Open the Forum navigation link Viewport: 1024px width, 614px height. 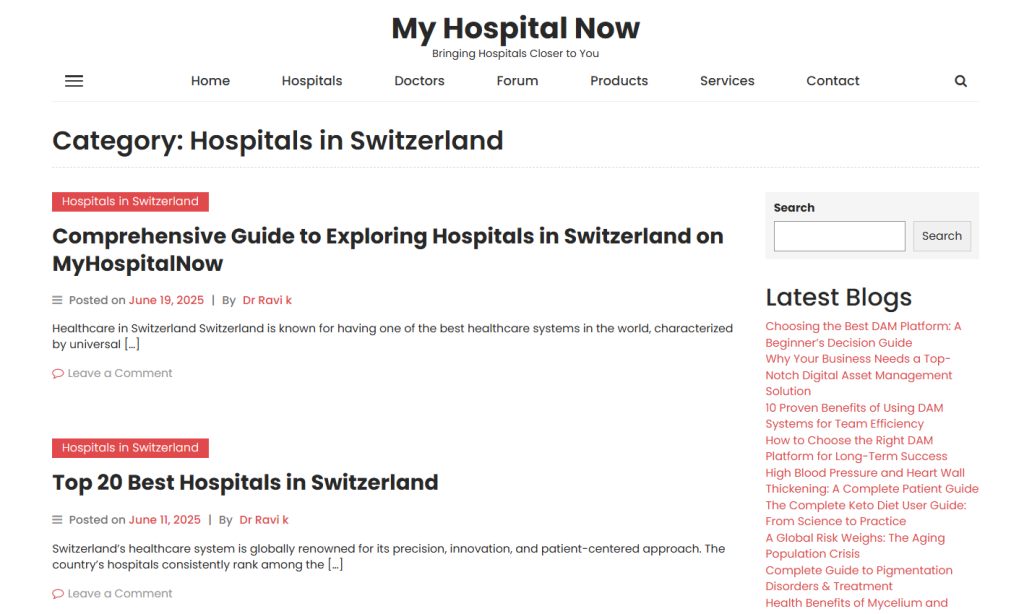pyautogui.click(x=517, y=81)
